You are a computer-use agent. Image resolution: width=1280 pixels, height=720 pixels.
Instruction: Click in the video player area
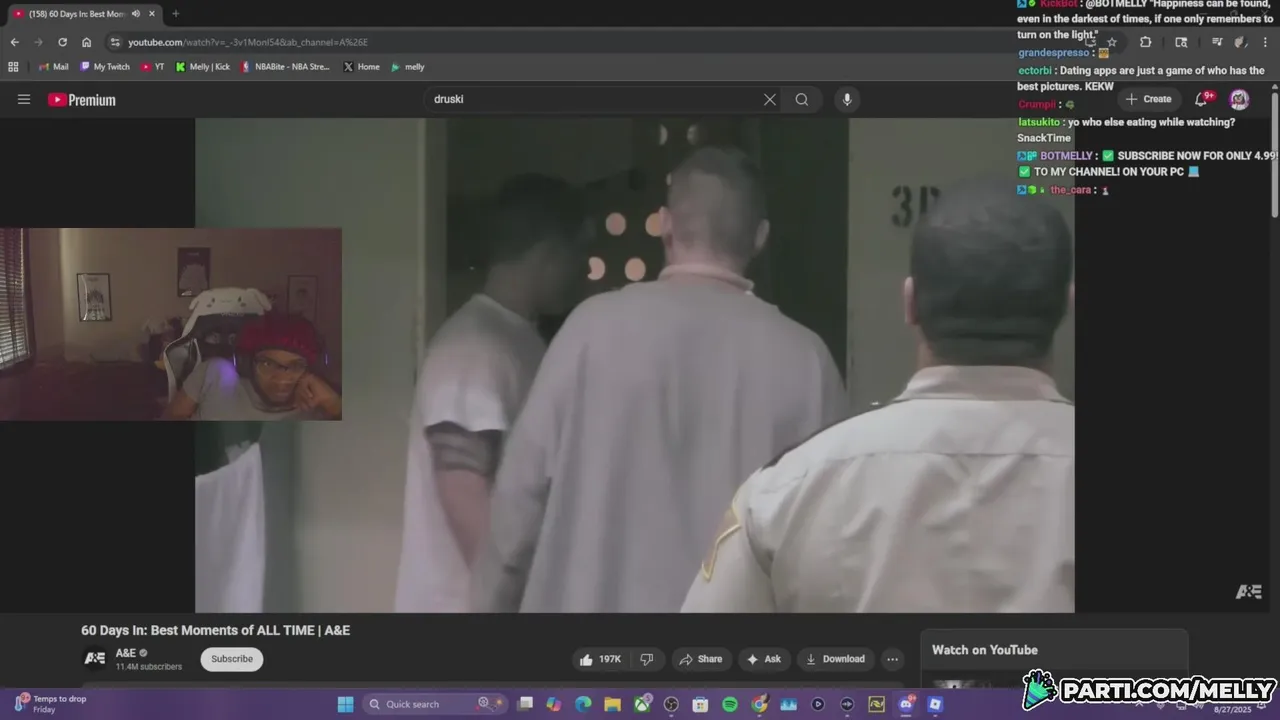pyautogui.click(x=635, y=365)
